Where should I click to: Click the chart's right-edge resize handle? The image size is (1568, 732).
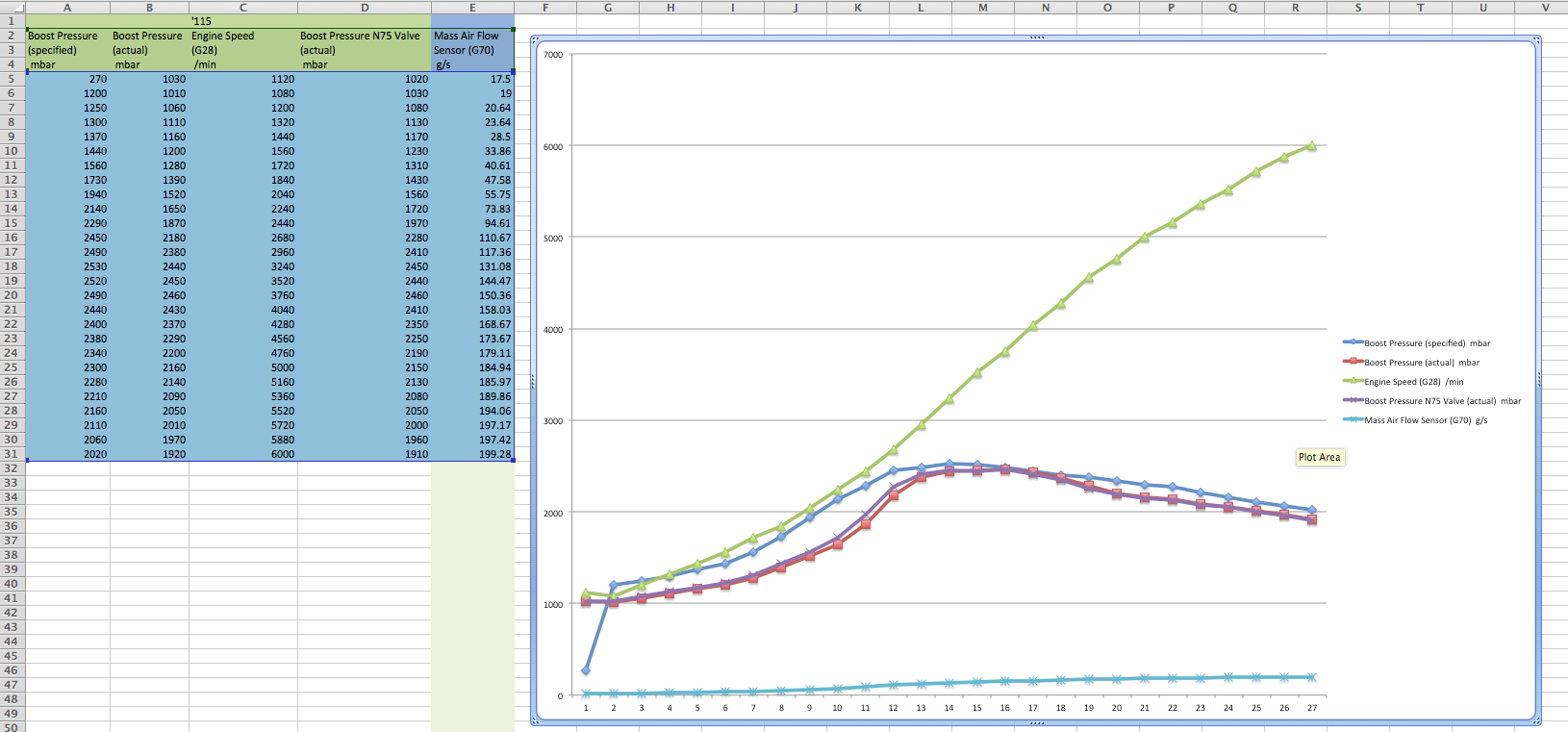coord(1538,381)
